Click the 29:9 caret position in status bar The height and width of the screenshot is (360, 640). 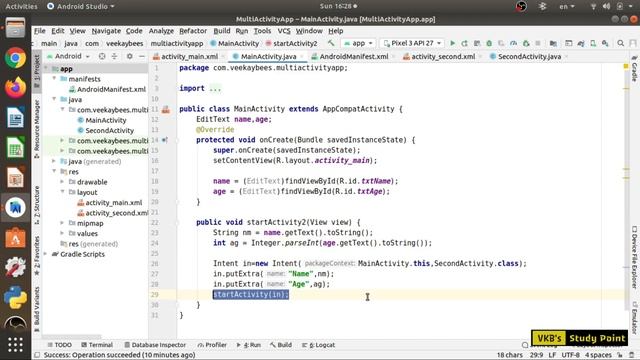pos(536,355)
